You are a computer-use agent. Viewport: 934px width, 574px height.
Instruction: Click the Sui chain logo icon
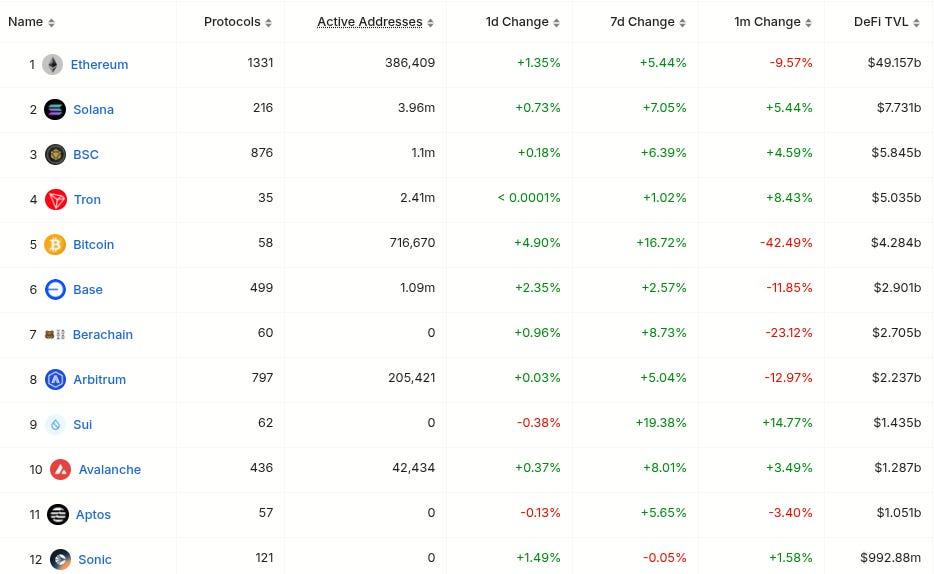tap(55, 424)
